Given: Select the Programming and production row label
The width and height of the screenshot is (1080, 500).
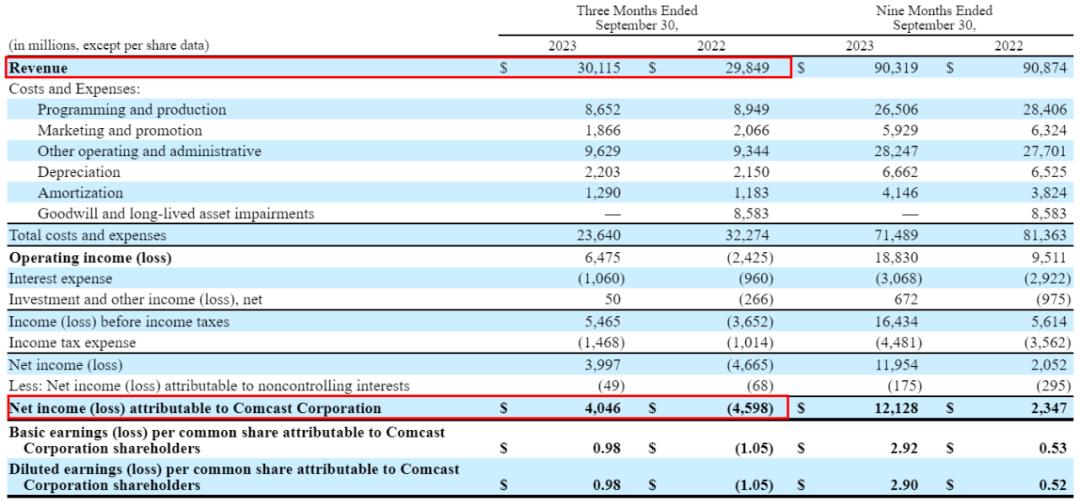Looking at the screenshot, I should click(x=132, y=110).
